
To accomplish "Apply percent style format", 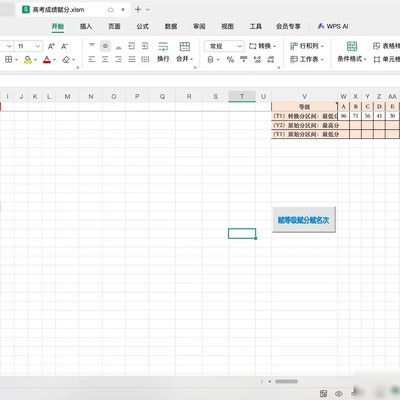I will click(x=230, y=60).
